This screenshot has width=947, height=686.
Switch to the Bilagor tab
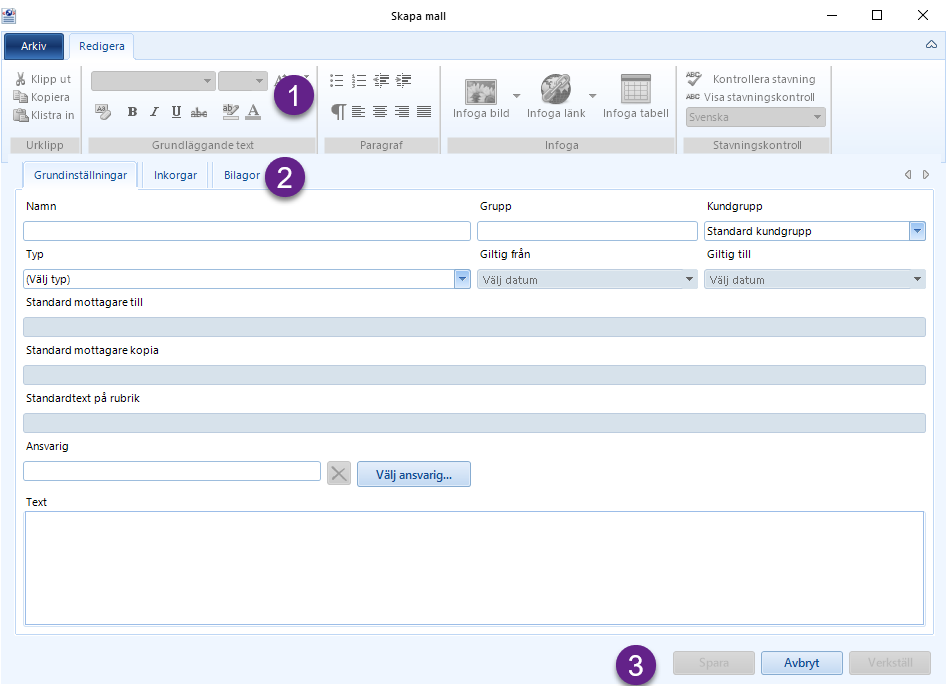click(242, 175)
